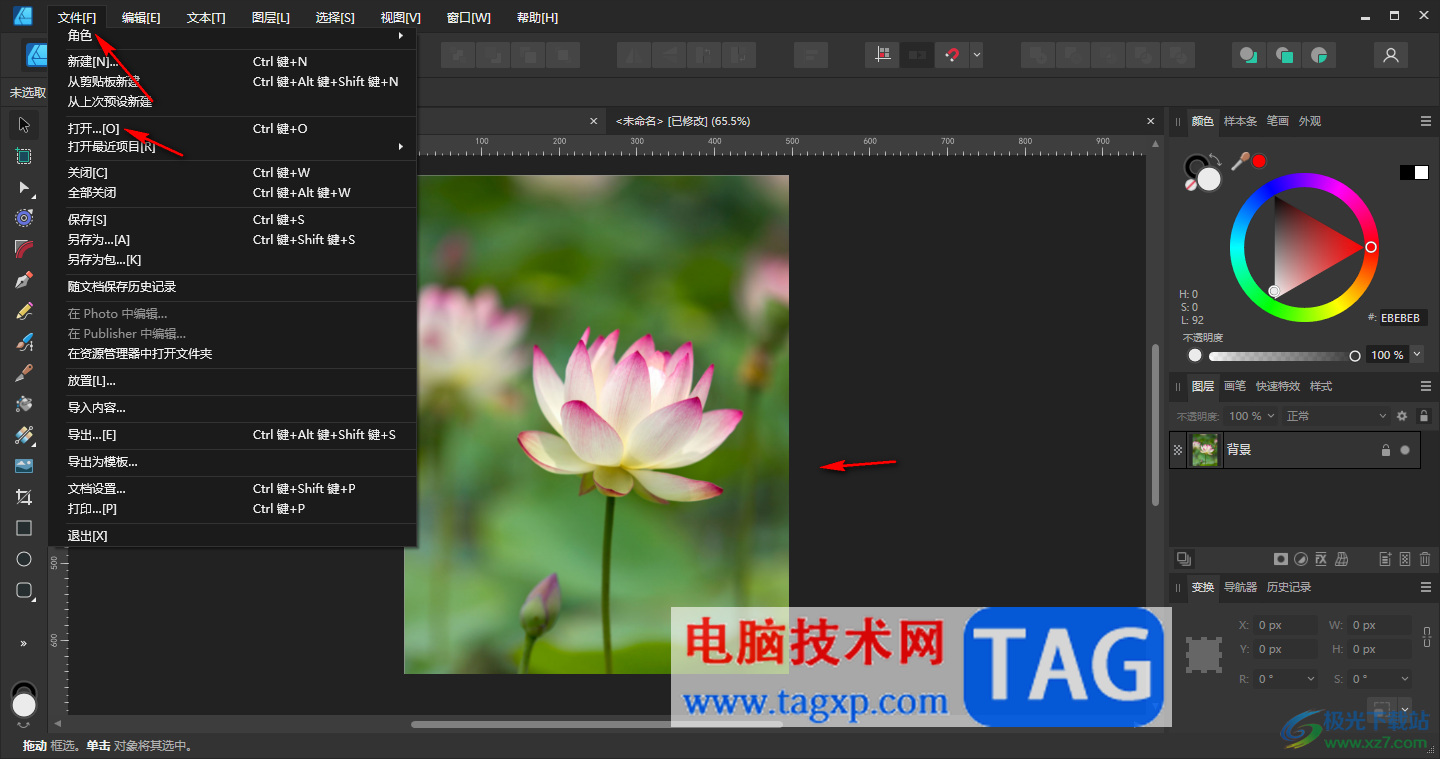The width and height of the screenshot is (1440, 759).
Task: Expand the snapping options dropdown arrow
Action: coord(977,55)
